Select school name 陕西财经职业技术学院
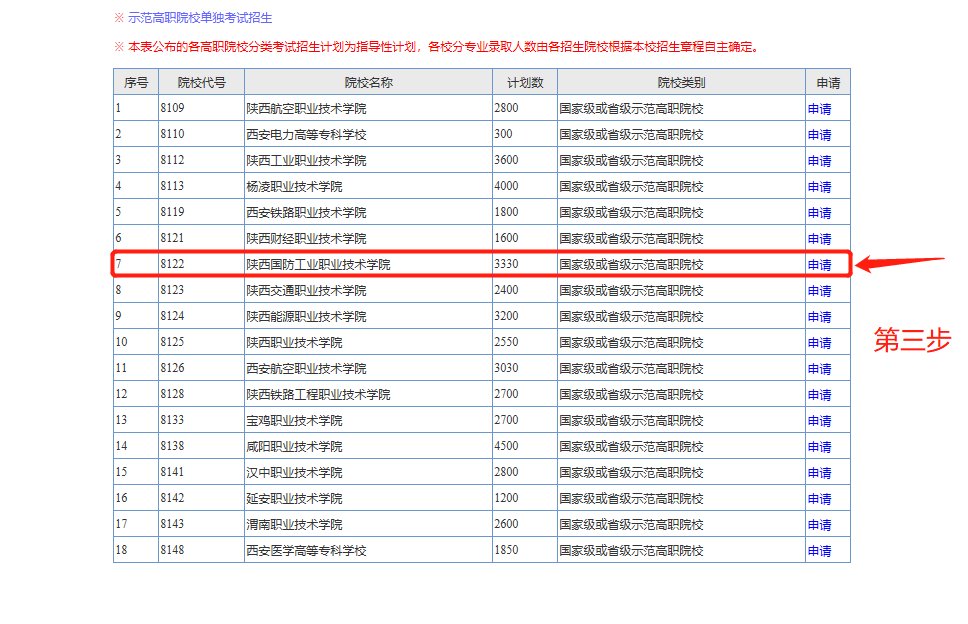 point(306,239)
